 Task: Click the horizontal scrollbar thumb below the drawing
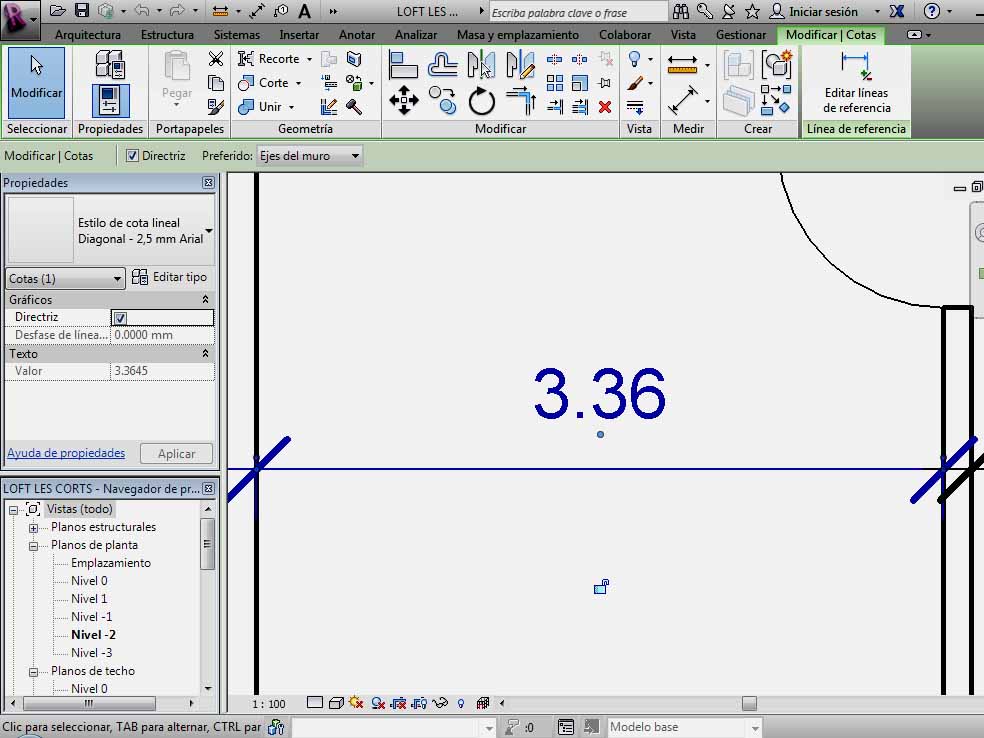749,704
